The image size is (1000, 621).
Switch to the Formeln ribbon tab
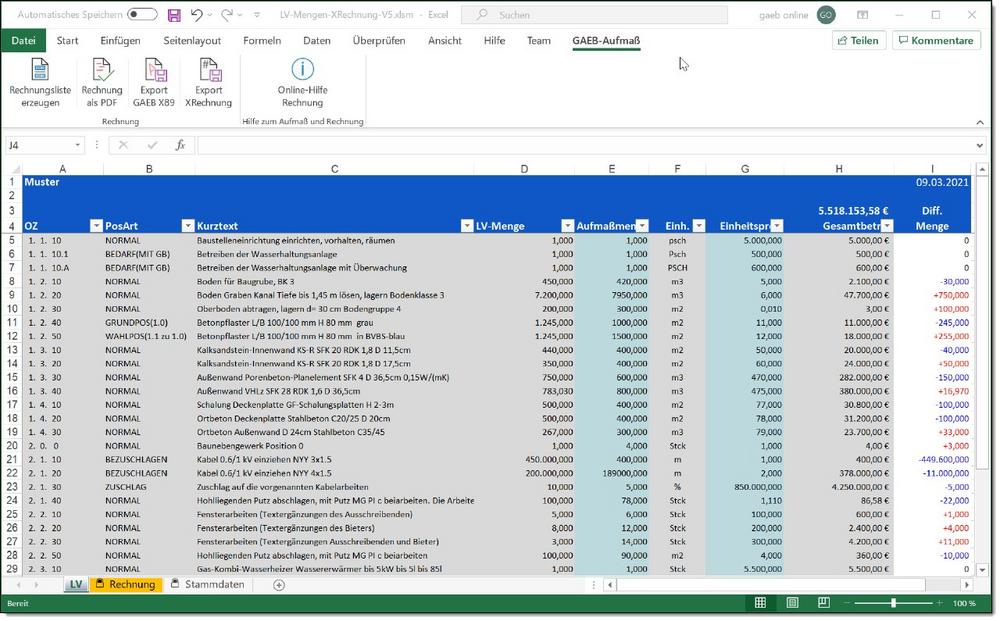pos(262,40)
